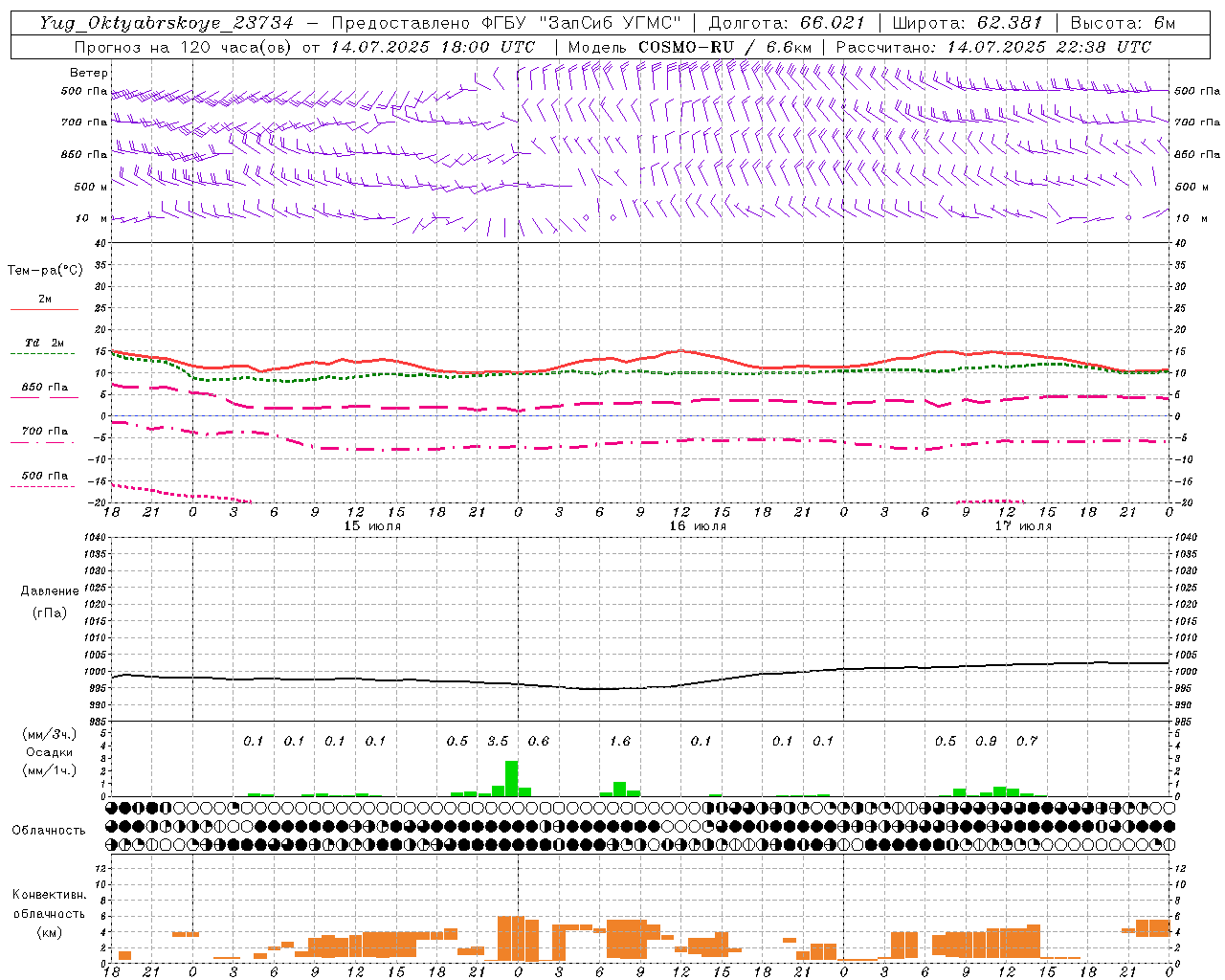Click the '(км)' convective height units label
Image resolution: width=1225 pixels, height=980 pixels.
point(49,932)
